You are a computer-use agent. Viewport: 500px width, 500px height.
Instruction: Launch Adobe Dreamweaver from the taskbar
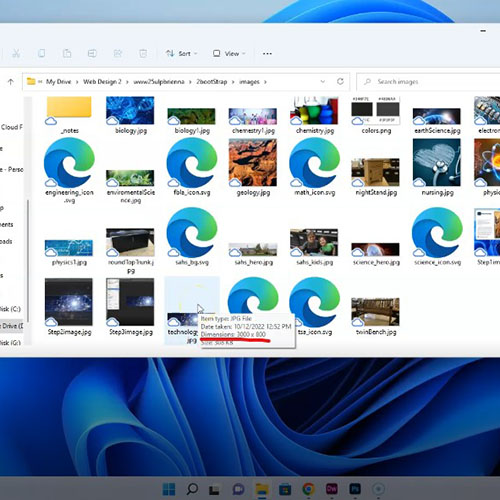click(x=332, y=489)
